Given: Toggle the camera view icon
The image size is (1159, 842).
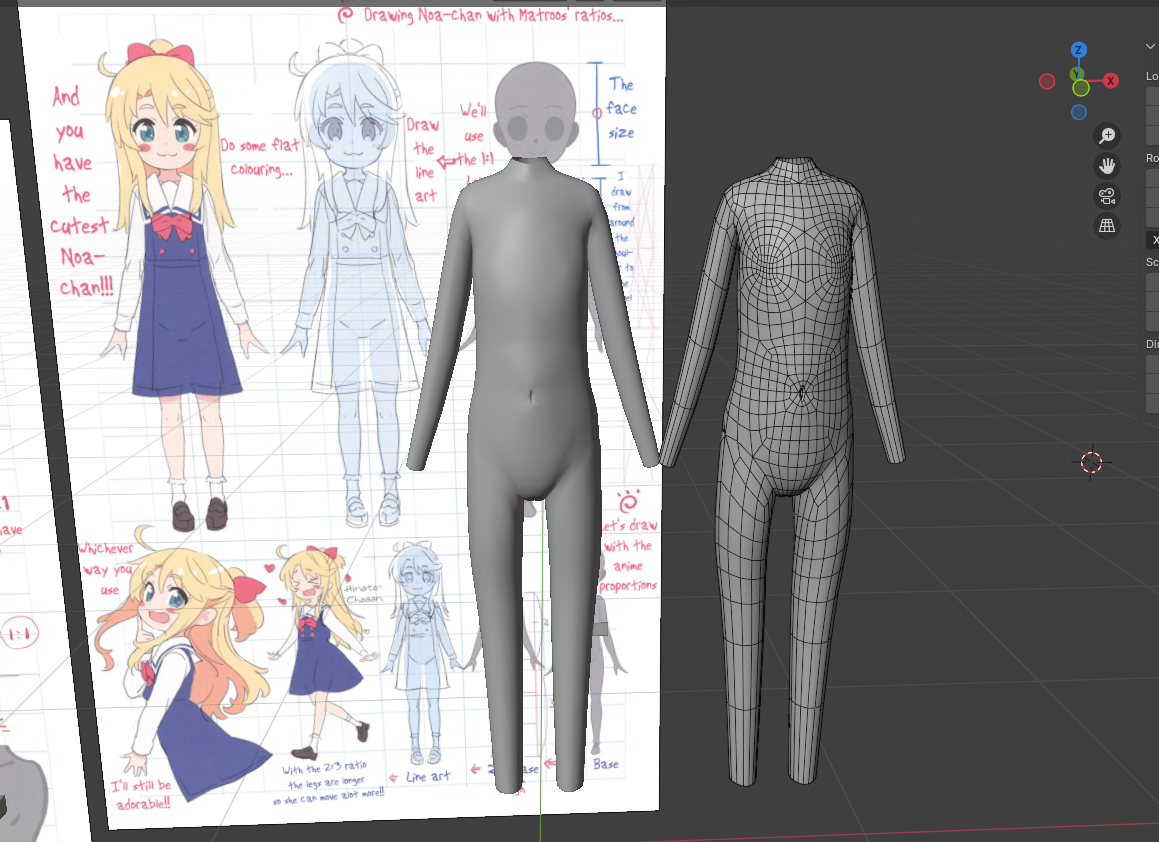Looking at the screenshot, I should [x=1107, y=196].
